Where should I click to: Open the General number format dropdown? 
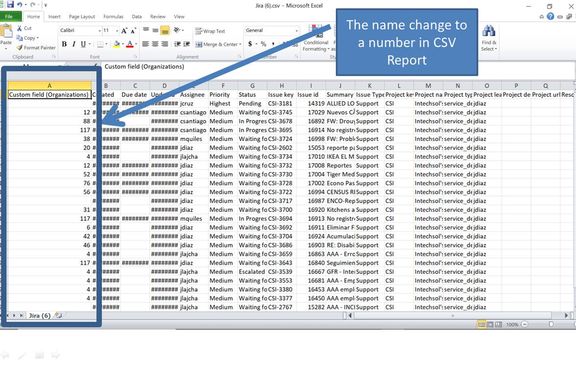click(x=297, y=30)
